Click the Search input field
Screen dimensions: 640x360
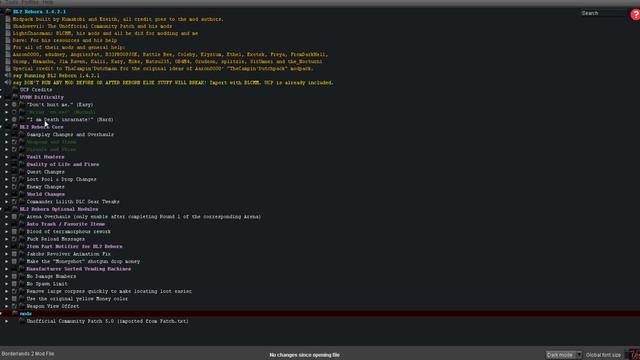pyautogui.click(x=603, y=13)
